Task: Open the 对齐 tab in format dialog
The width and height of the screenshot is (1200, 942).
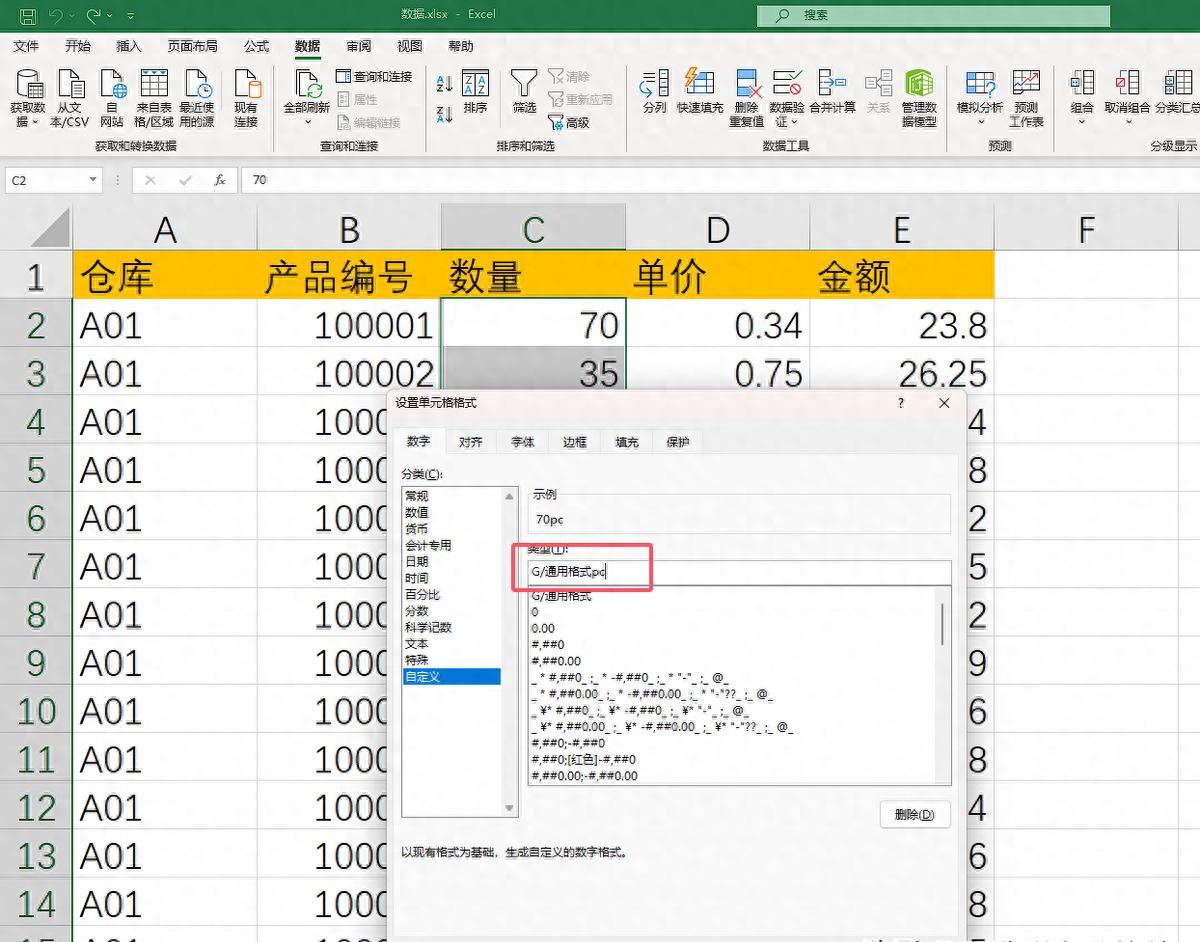Action: point(471,442)
